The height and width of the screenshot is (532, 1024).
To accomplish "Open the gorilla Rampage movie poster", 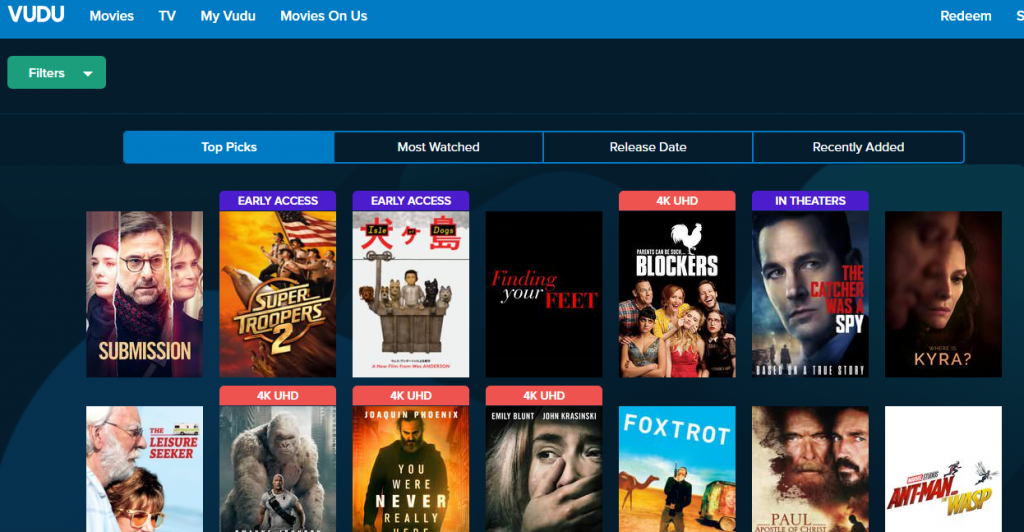I will [278, 469].
